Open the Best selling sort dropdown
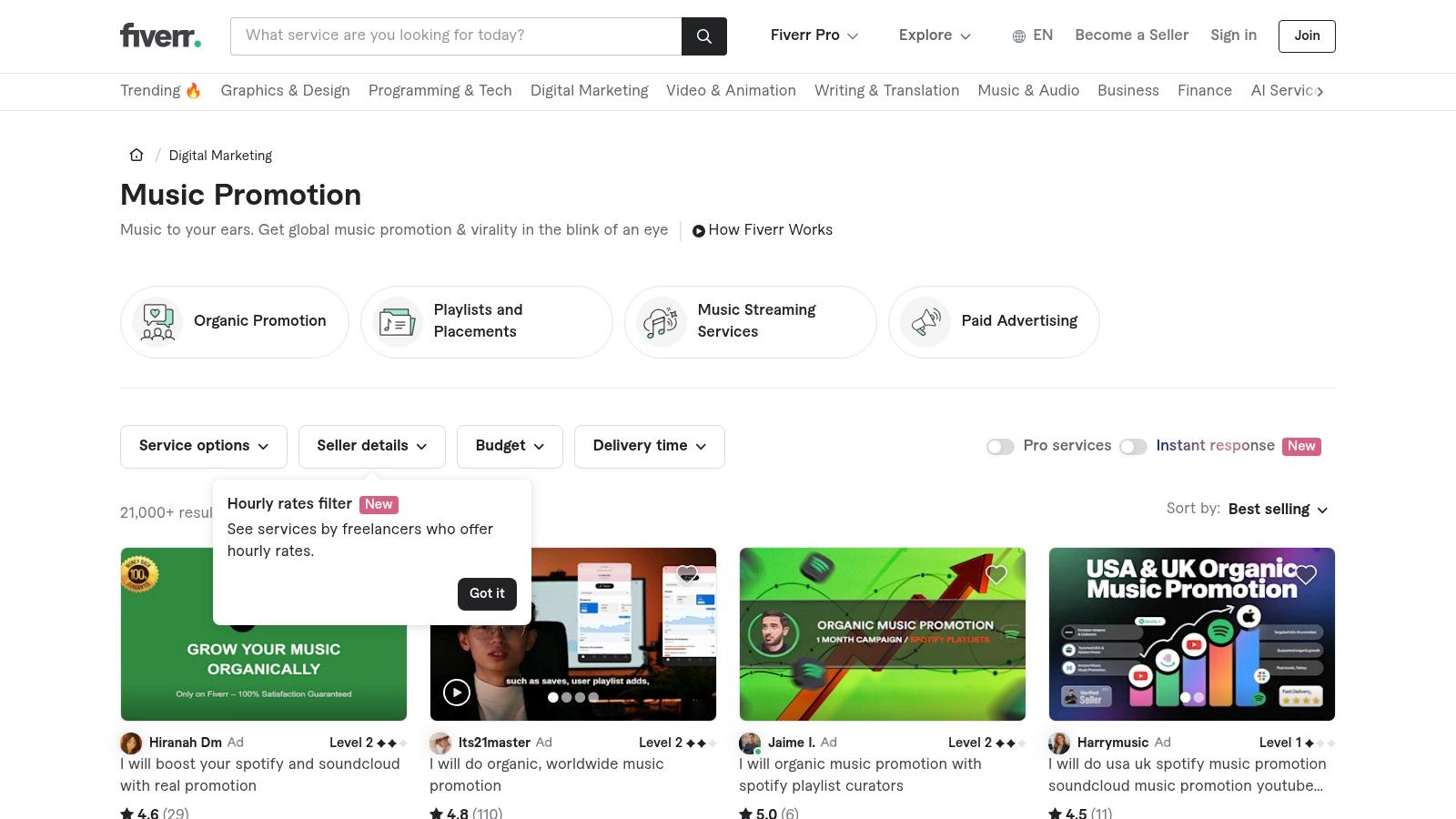The height and width of the screenshot is (819, 1456). 1278,510
